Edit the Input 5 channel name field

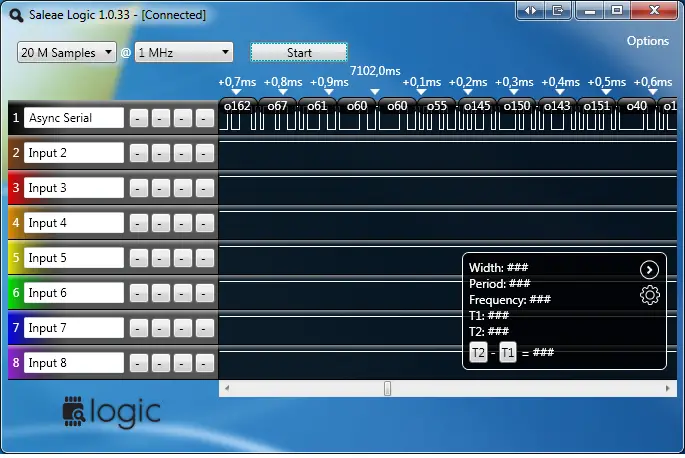pos(74,257)
